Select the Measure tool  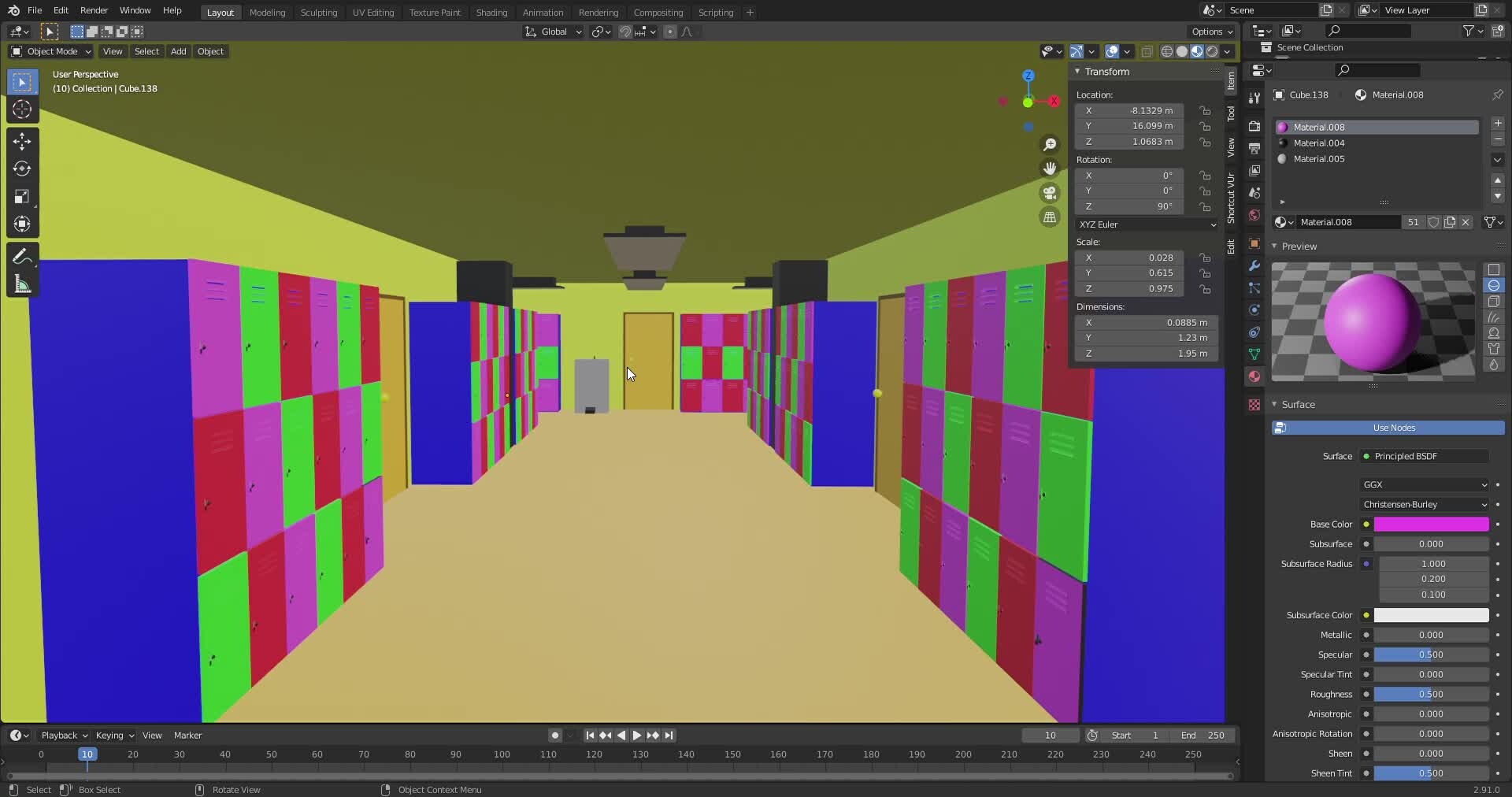point(22,281)
